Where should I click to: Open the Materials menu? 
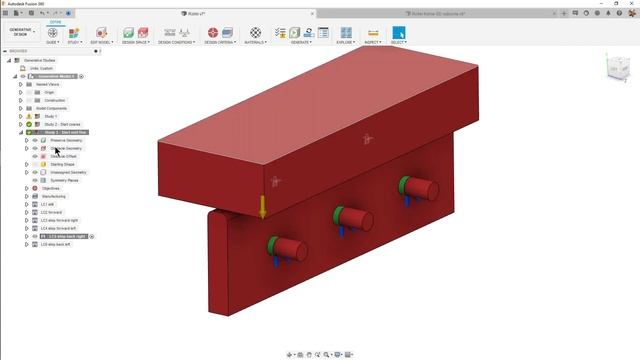[256, 42]
